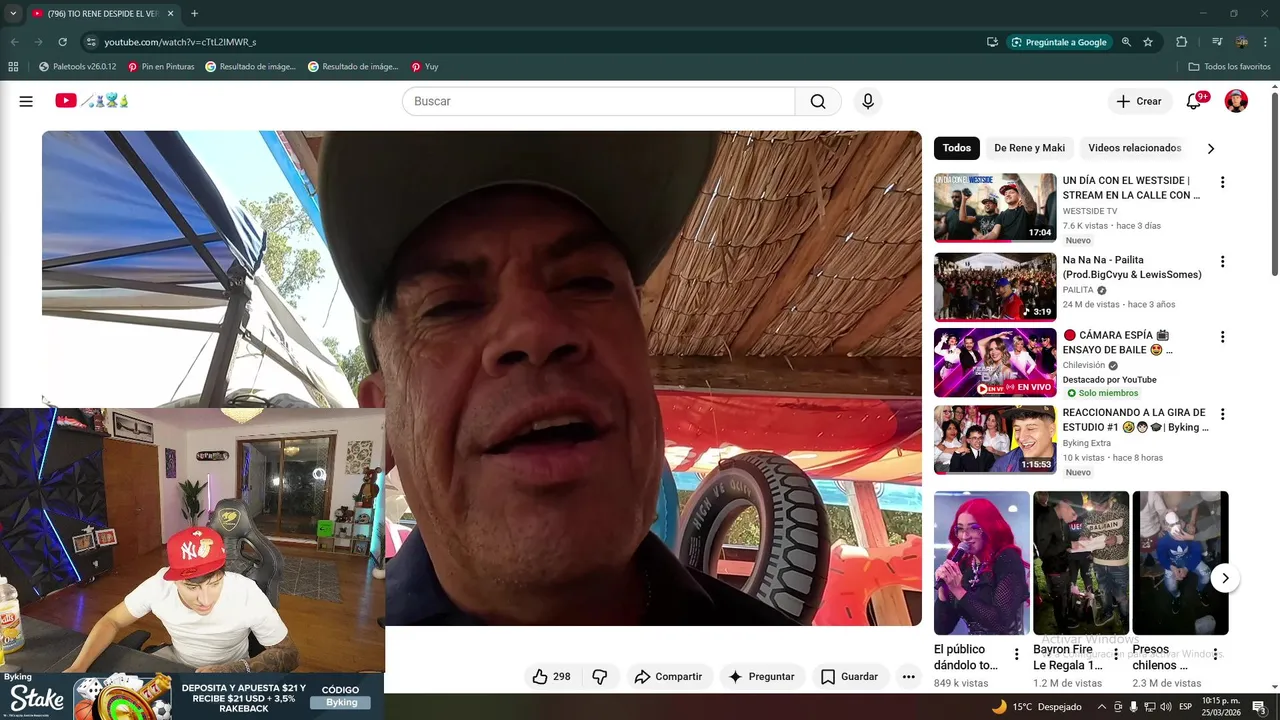This screenshot has width=1280, height=720.
Task: Open the bookmarks apps grid icon
Action: [13, 67]
